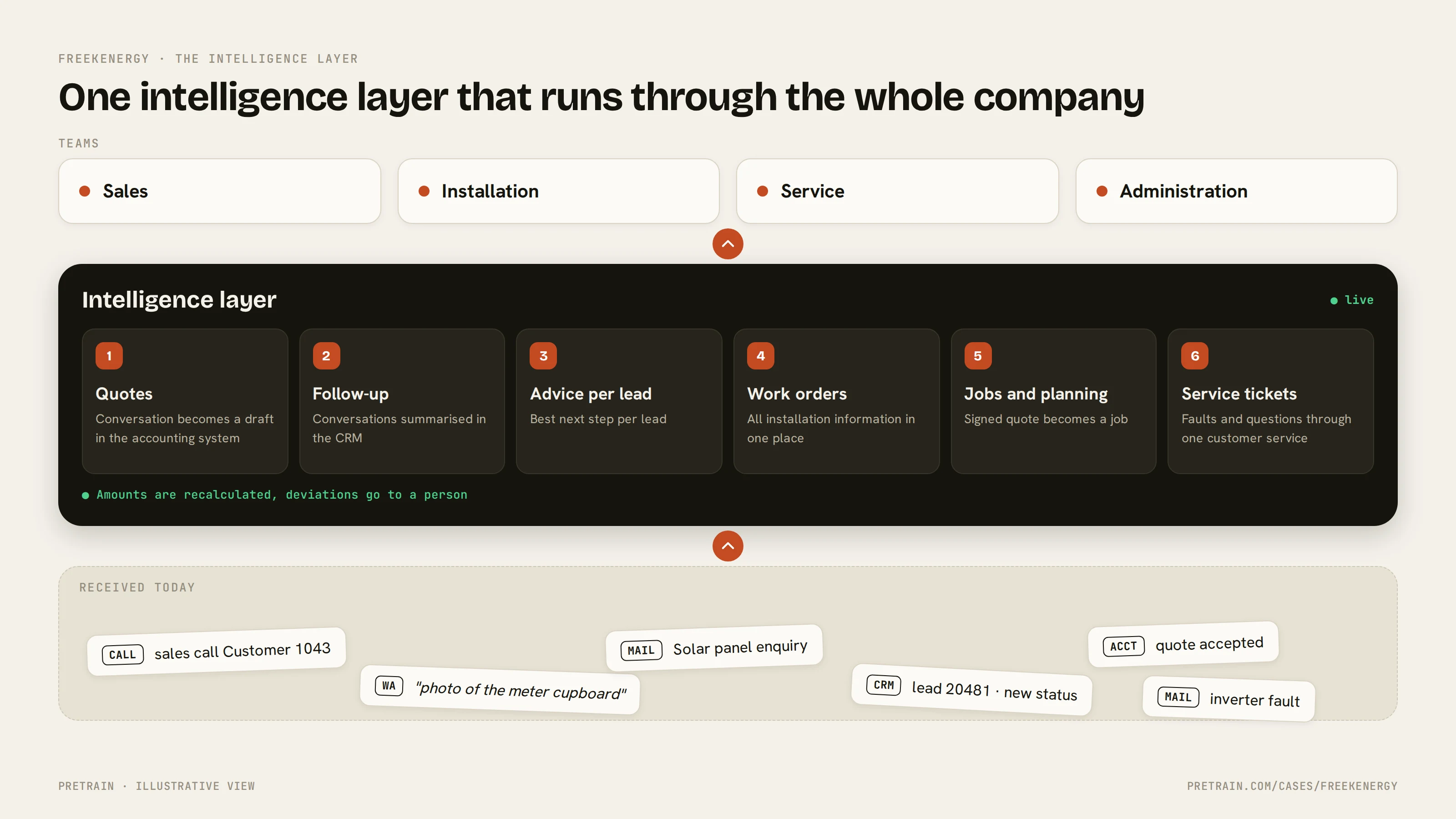The height and width of the screenshot is (819, 1456).
Task: Open the Service tickets card
Action: 1271,401
